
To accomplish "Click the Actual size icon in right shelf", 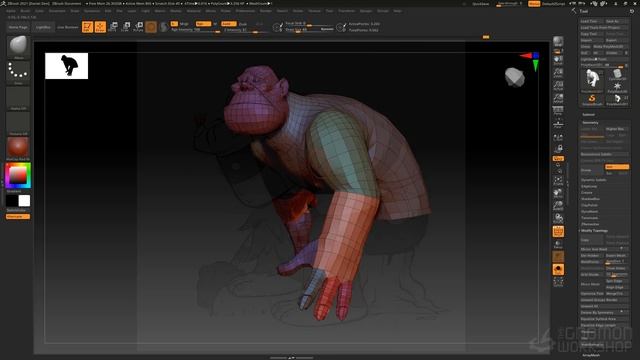I will point(558,86).
